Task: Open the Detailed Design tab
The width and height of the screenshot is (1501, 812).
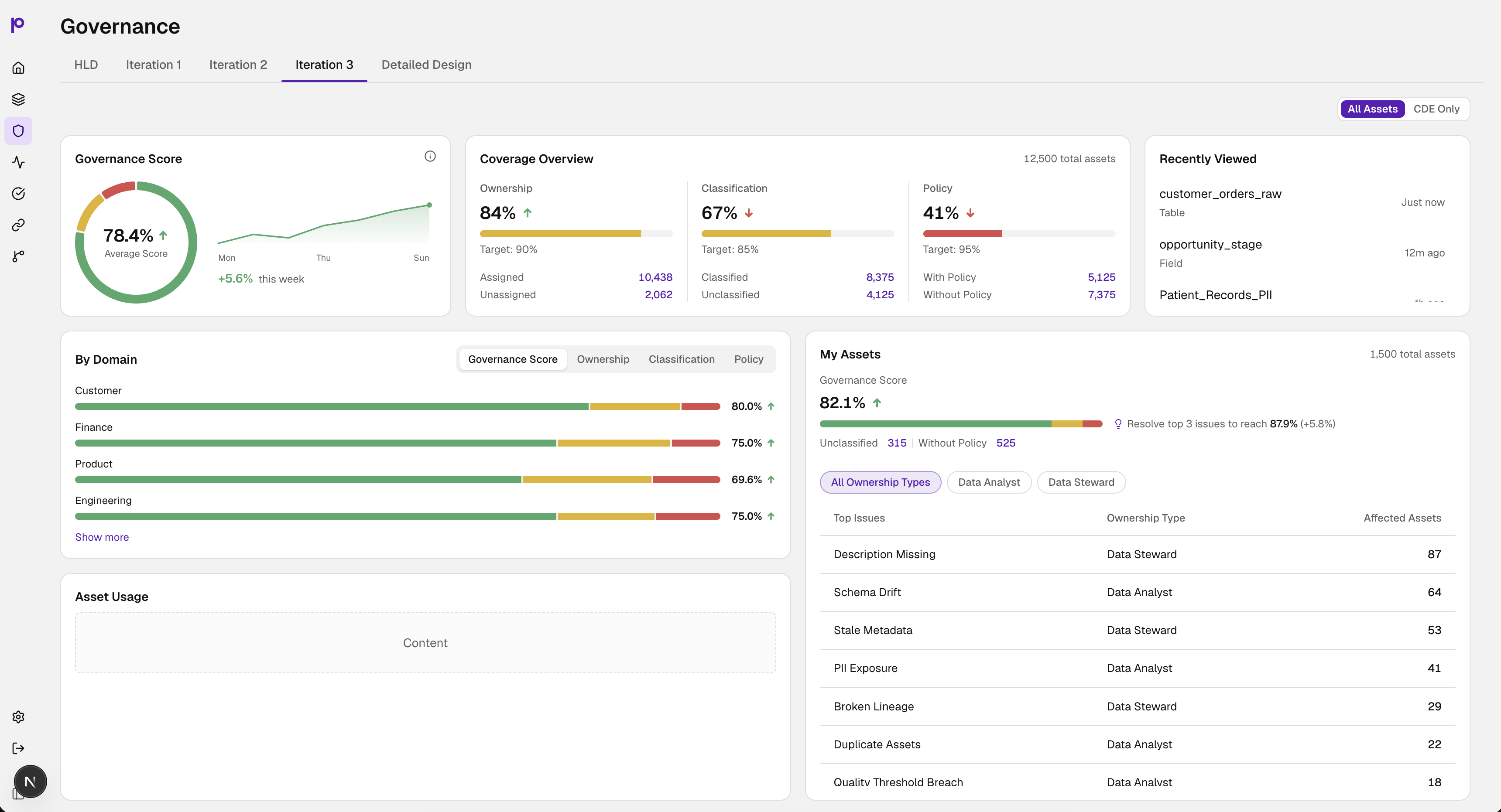Action: [426, 65]
